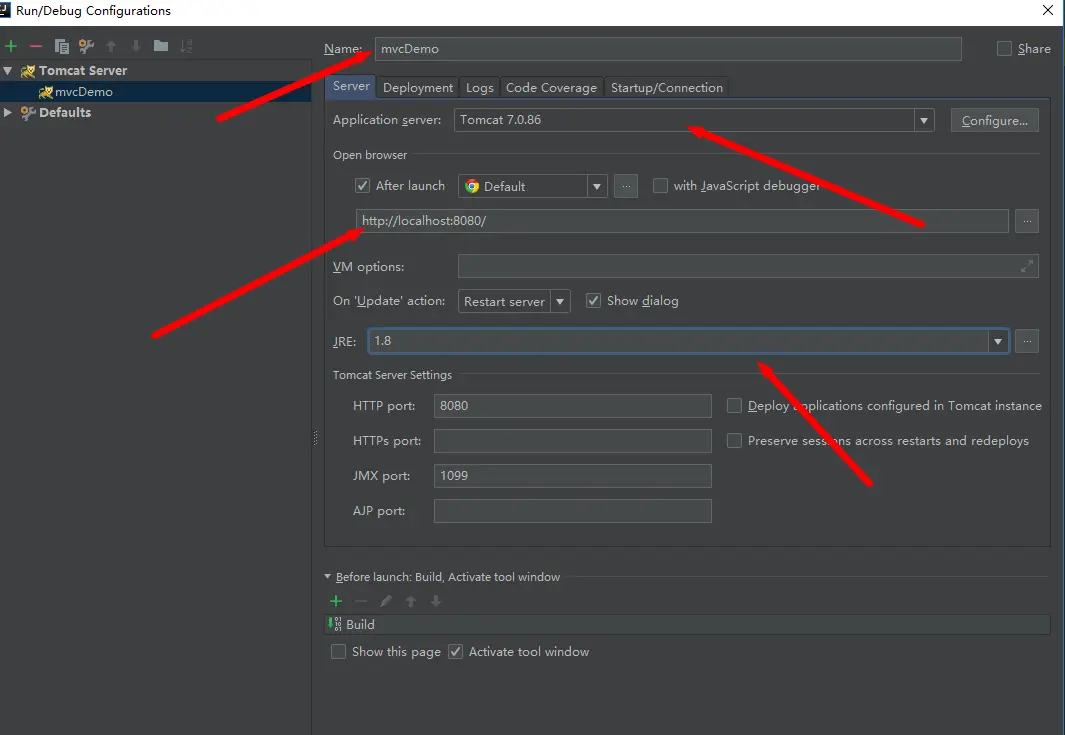1065x735 pixels.
Task: Click the localhost:8080 URL field
Action: pos(682,221)
